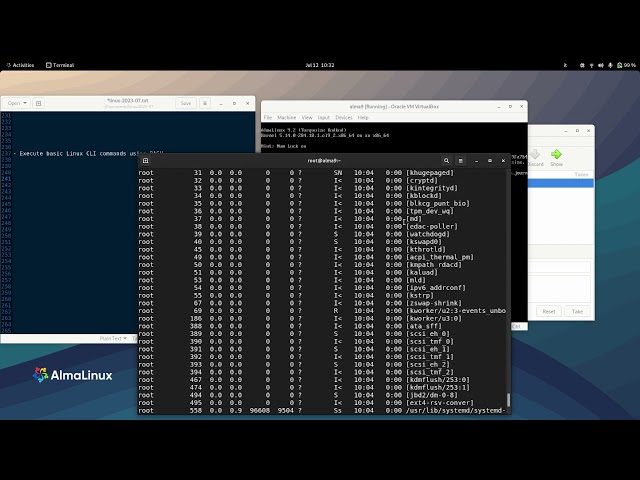This screenshot has height=480, width=640.
Task: Expand the Plain Text language selector
Action: (x=113, y=338)
